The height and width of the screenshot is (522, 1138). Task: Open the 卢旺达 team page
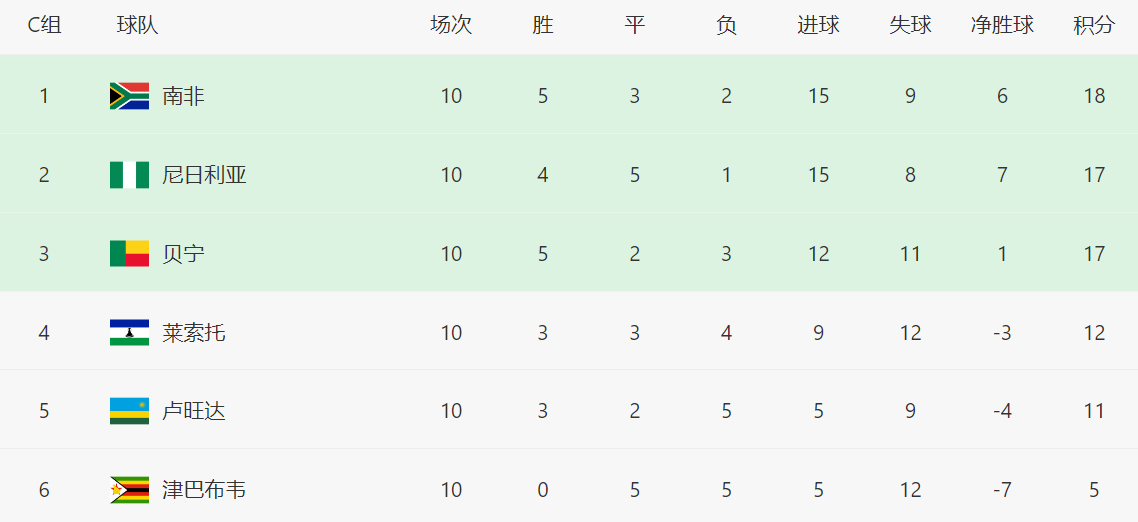[x=194, y=411]
